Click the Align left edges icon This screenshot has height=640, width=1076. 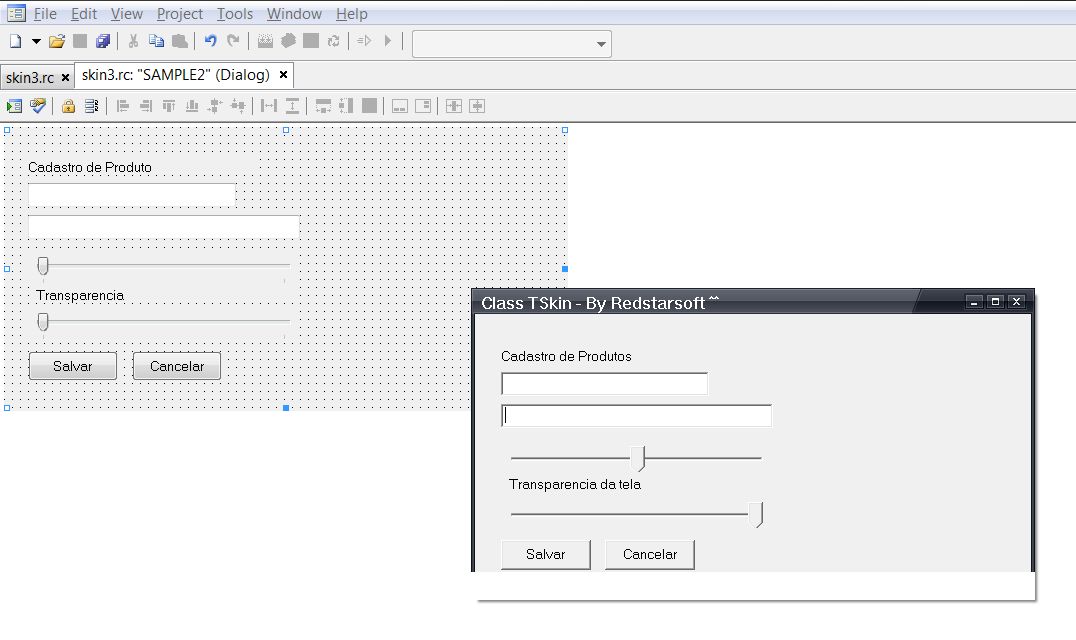tap(123, 106)
